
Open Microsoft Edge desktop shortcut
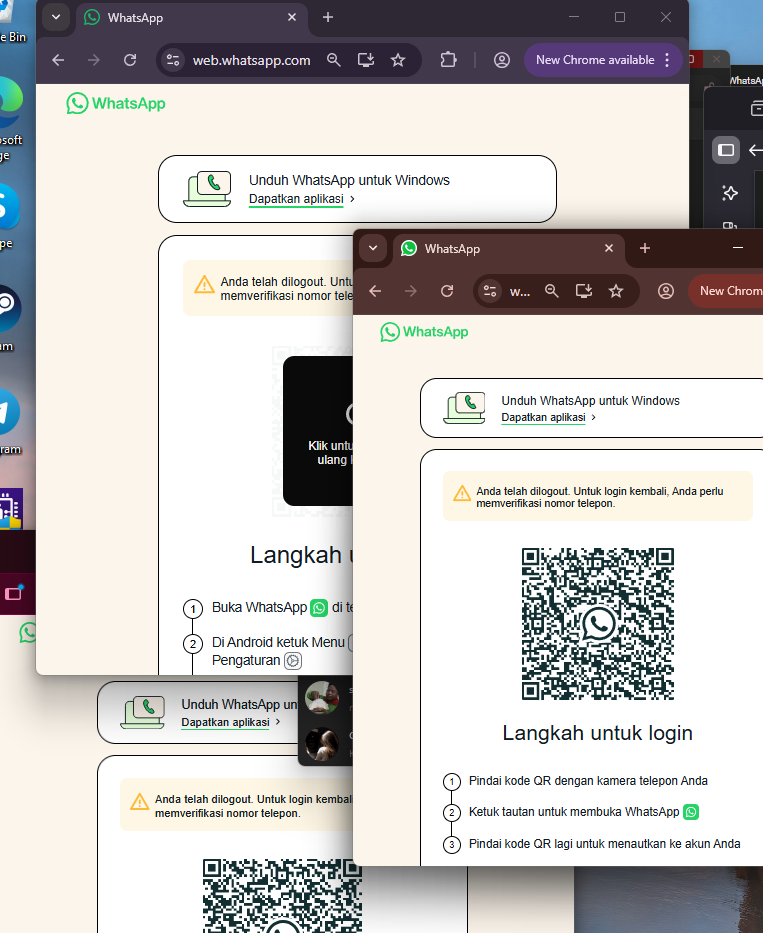tap(10, 102)
